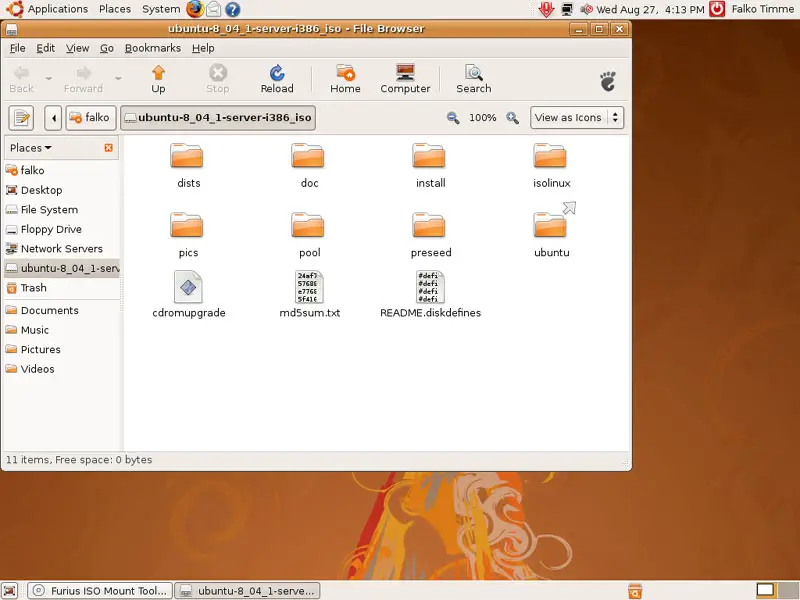The height and width of the screenshot is (600, 800).
Task: Select the preseed folder icon
Action: [x=429, y=226]
